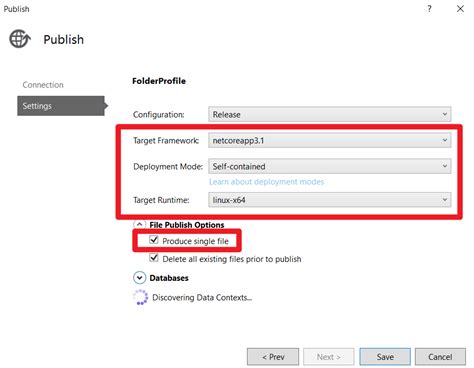Screen dimensions: 474x368
Task: Open Target Runtime linux-x64 dropdown
Action: pos(330,200)
